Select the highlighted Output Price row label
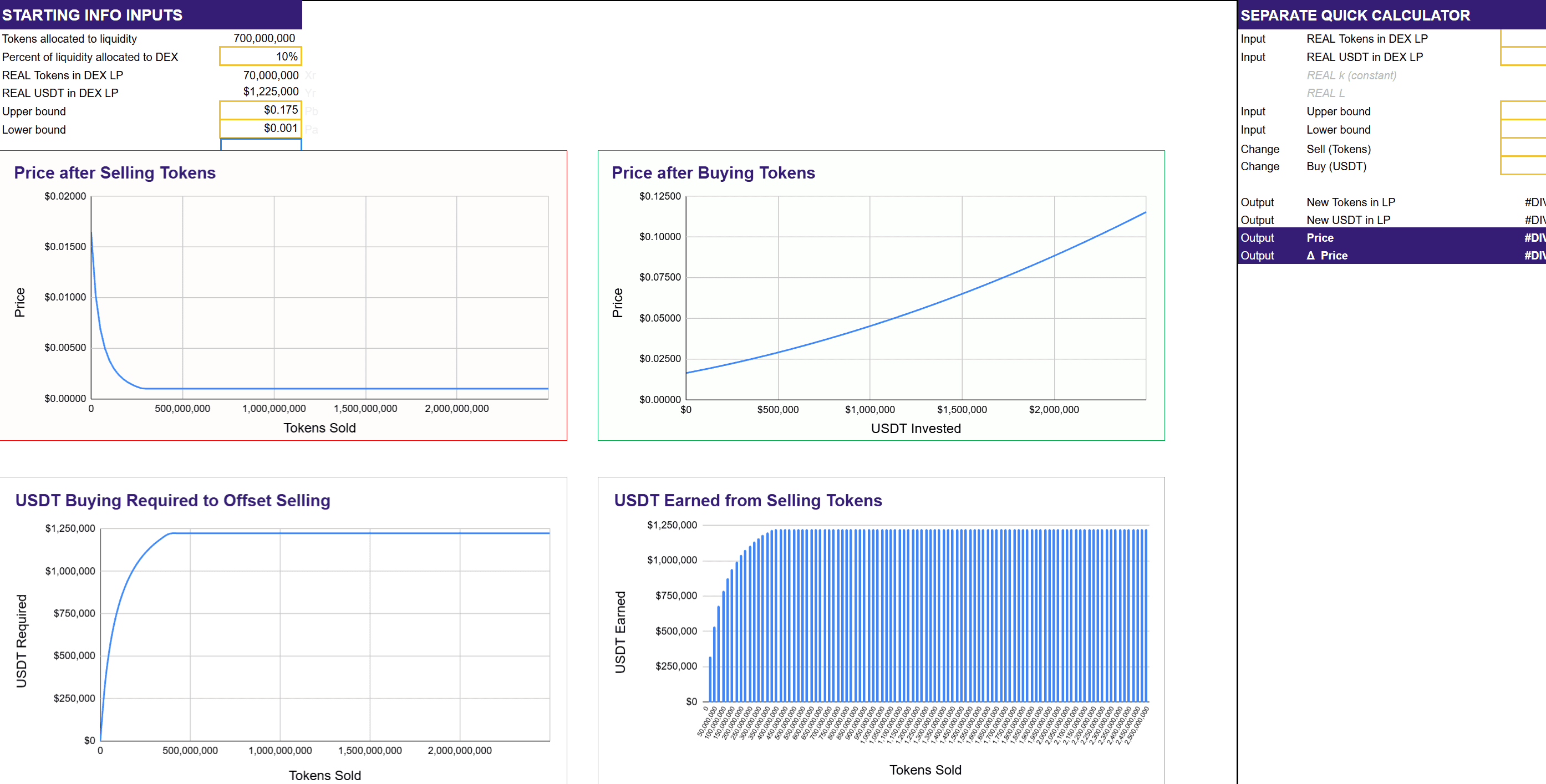 [1320, 238]
